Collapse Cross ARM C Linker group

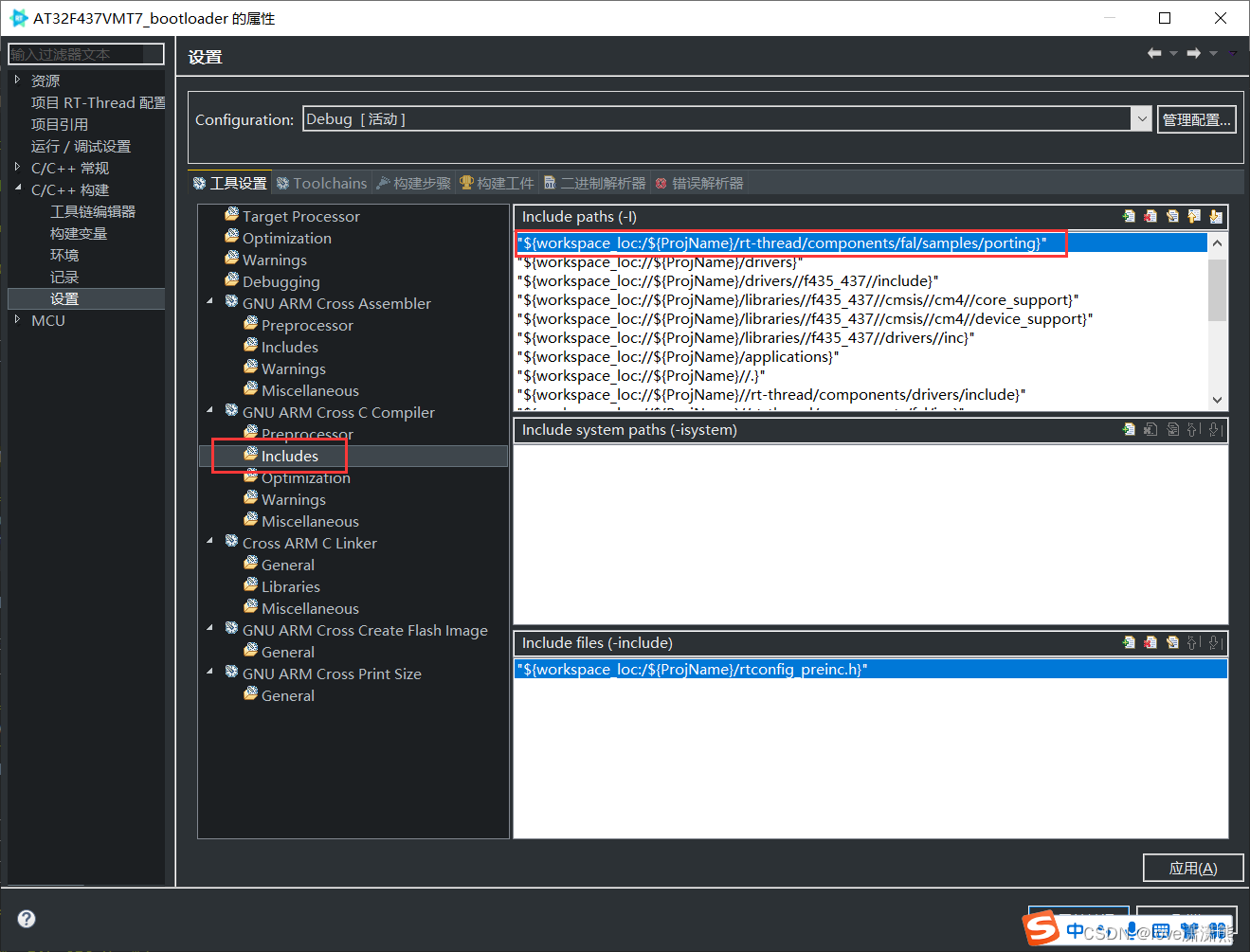click(x=209, y=542)
